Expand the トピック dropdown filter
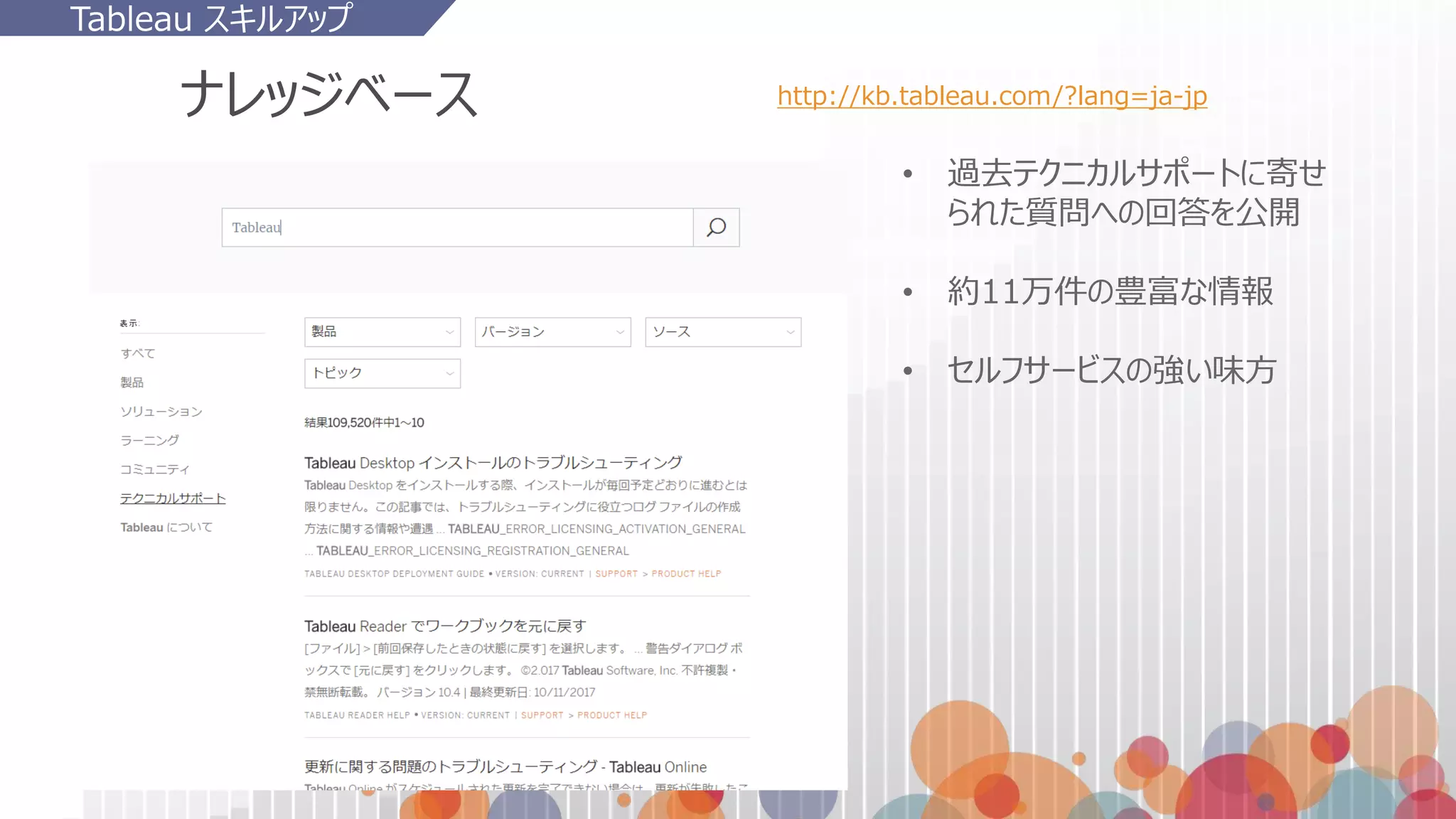 pos(382,373)
